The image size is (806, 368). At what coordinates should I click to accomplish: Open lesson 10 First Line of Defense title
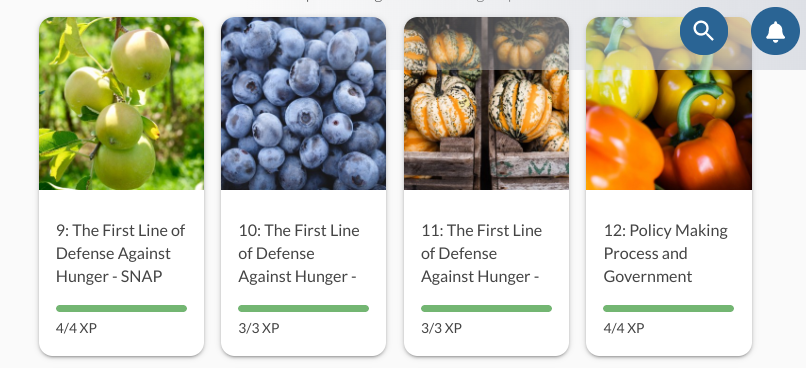pyautogui.click(x=299, y=253)
